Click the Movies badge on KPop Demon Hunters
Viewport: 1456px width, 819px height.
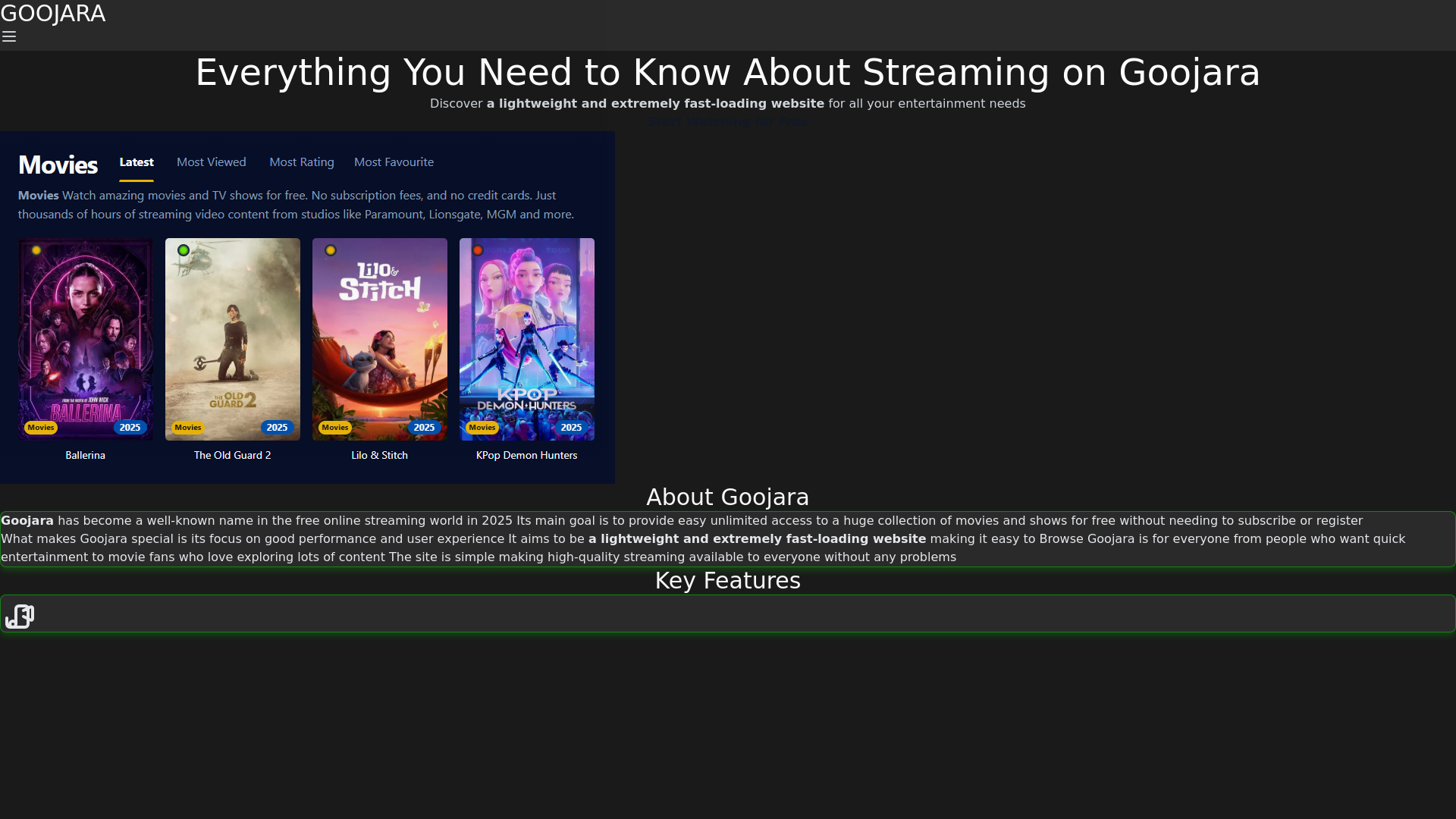point(482,428)
